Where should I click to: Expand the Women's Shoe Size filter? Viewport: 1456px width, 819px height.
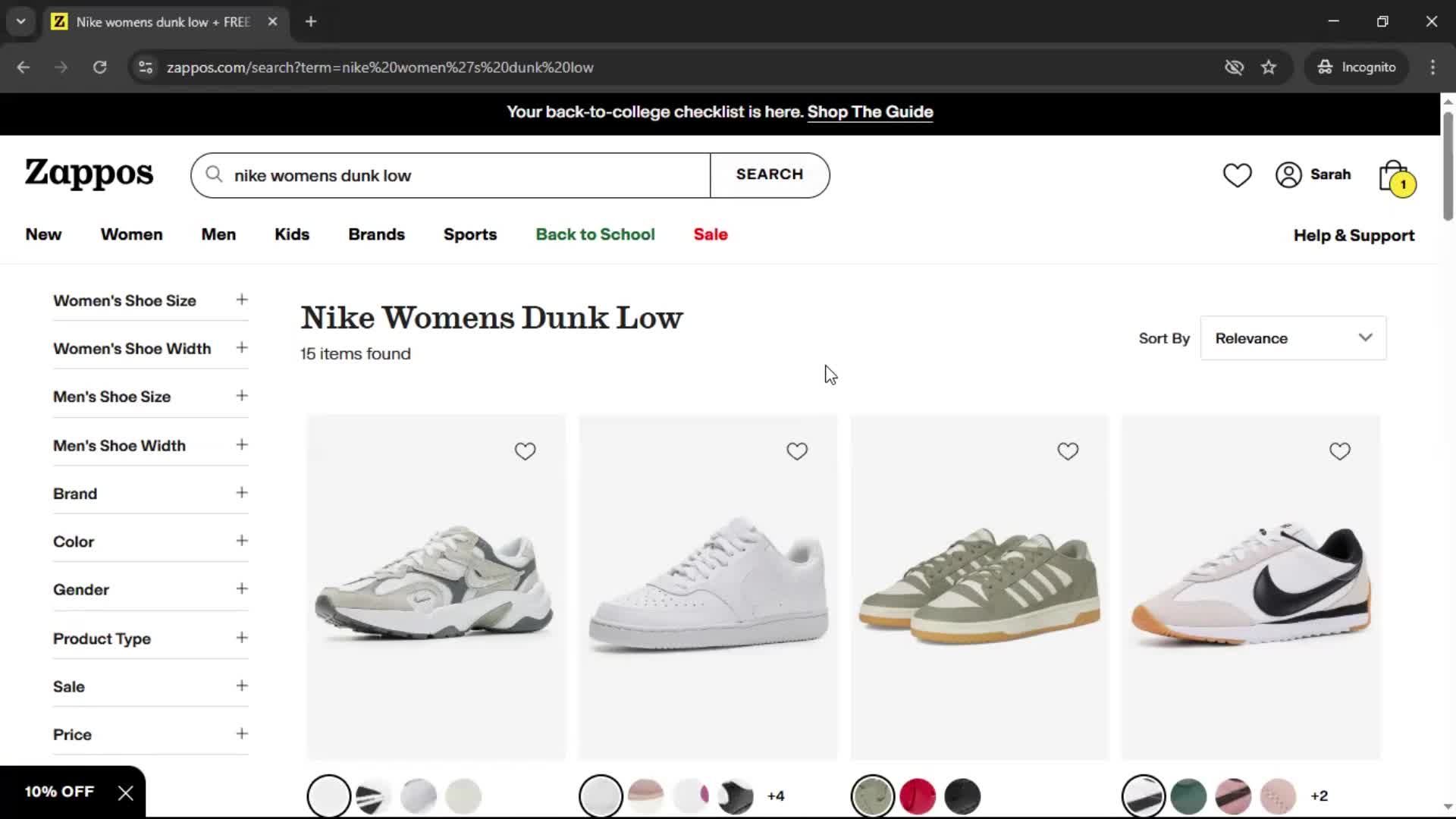click(150, 300)
